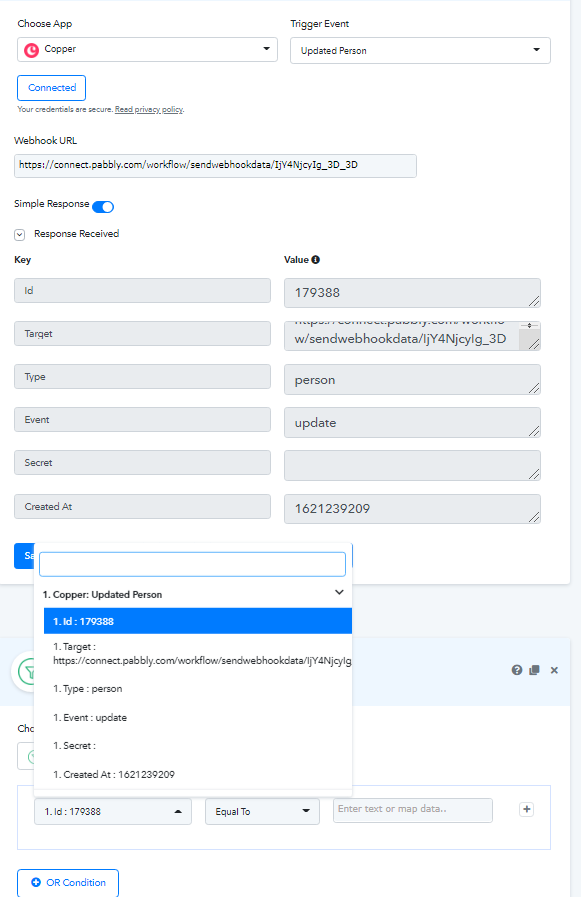The height and width of the screenshot is (897, 581).
Task: Click the Value info icon
Action: 316,260
